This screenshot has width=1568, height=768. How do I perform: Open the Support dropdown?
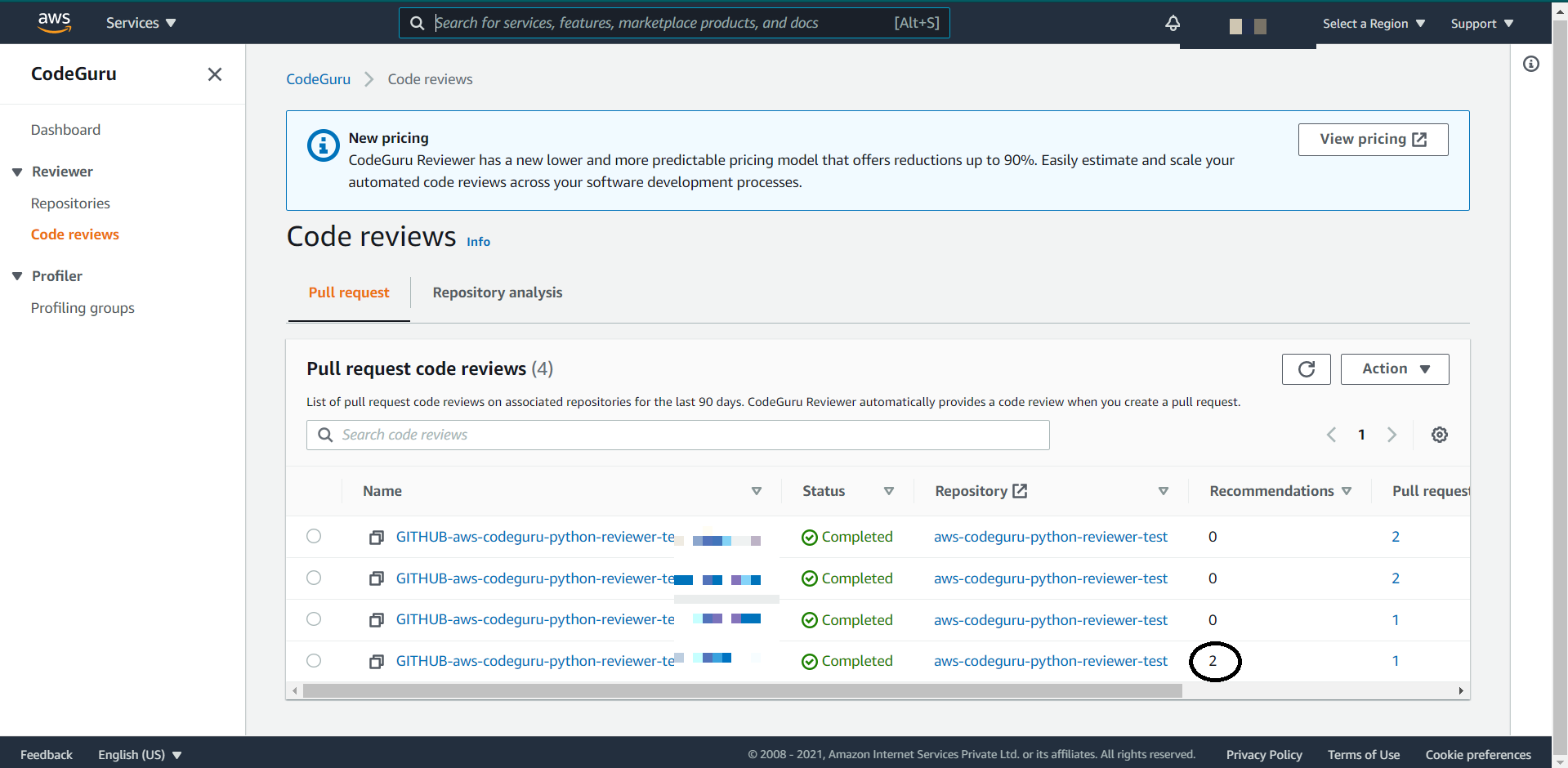pyautogui.click(x=1481, y=24)
